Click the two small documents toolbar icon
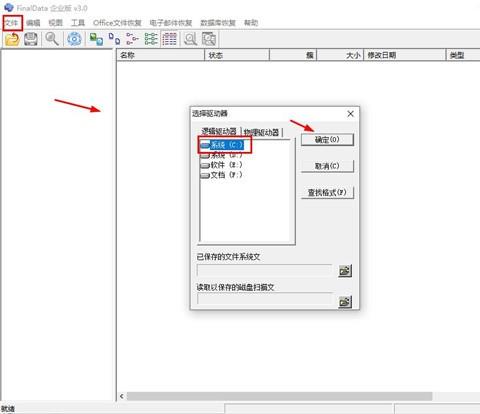 click(x=114, y=39)
